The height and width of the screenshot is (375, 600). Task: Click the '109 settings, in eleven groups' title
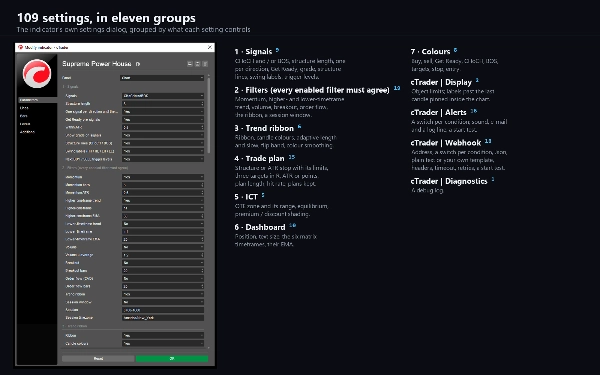(106, 18)
